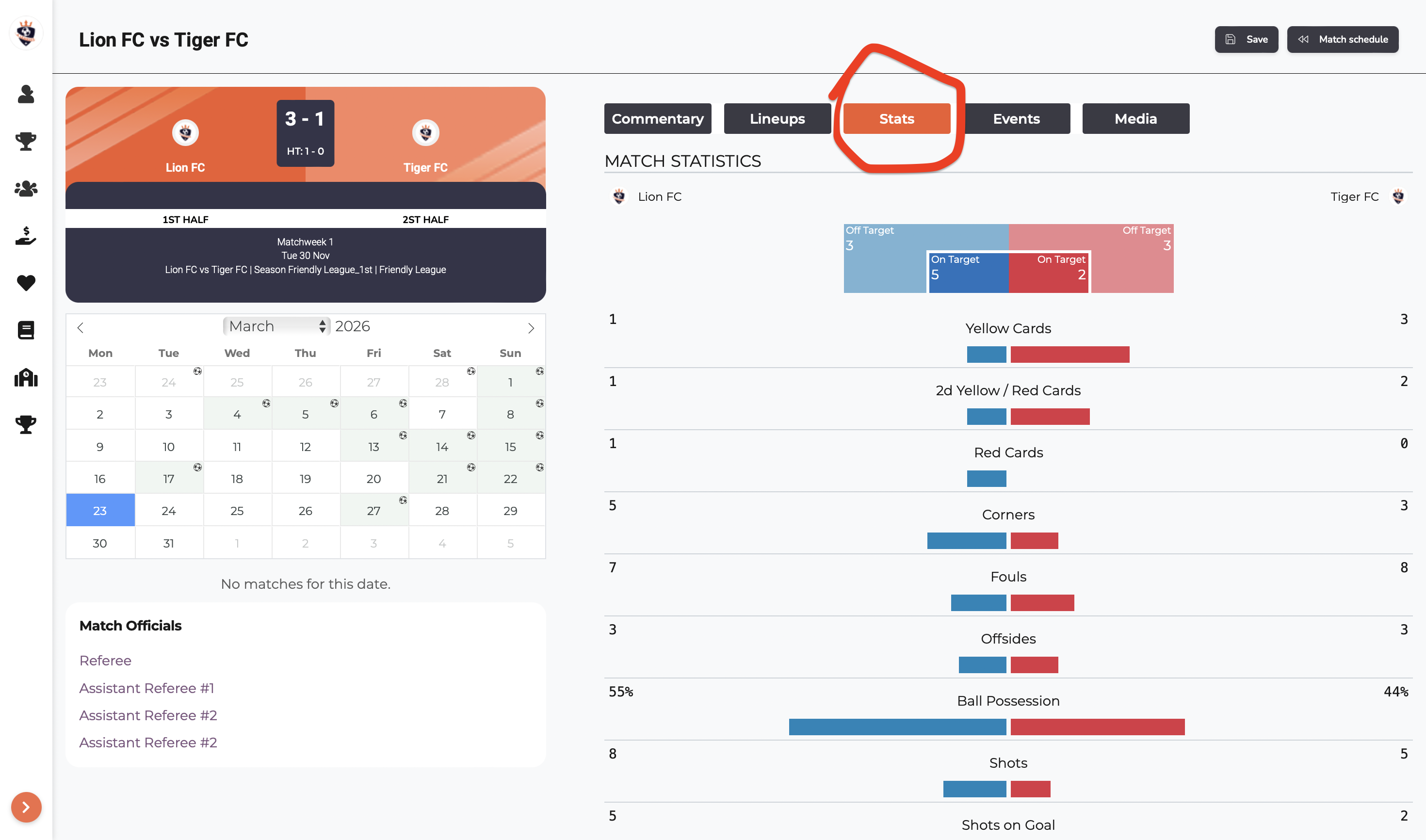Go to previous month in calendar
The height and width of the screenshot is (840, 1426).
(81, 328)
